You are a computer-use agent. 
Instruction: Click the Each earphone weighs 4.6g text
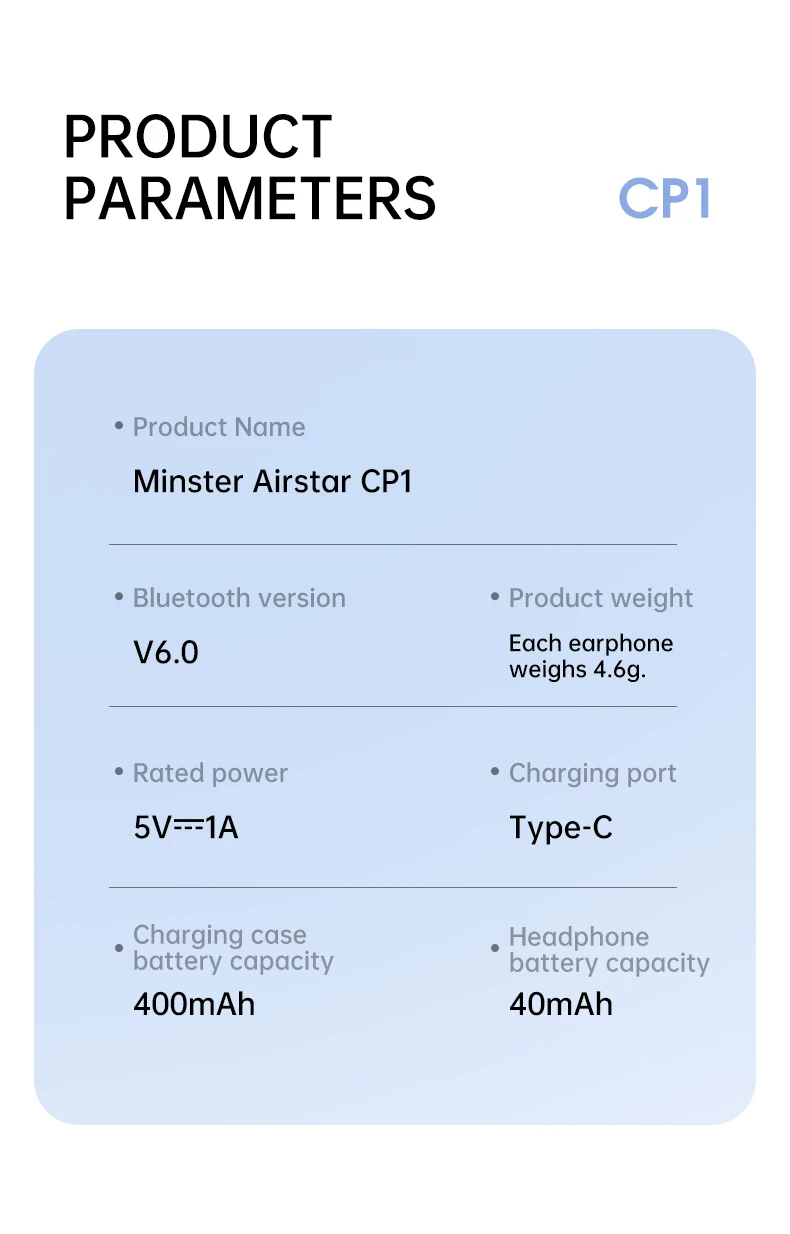click(x=591, y=656)
